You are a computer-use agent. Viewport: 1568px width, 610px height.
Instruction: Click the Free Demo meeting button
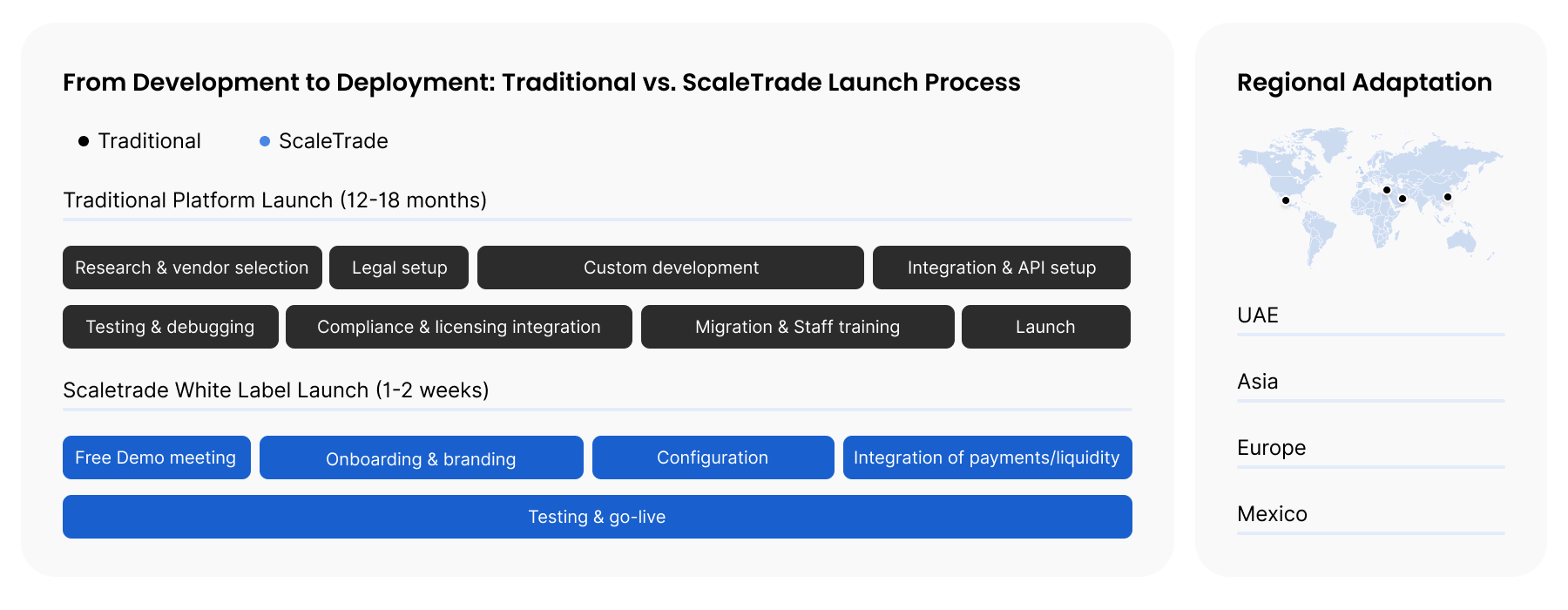click(156, 457)
